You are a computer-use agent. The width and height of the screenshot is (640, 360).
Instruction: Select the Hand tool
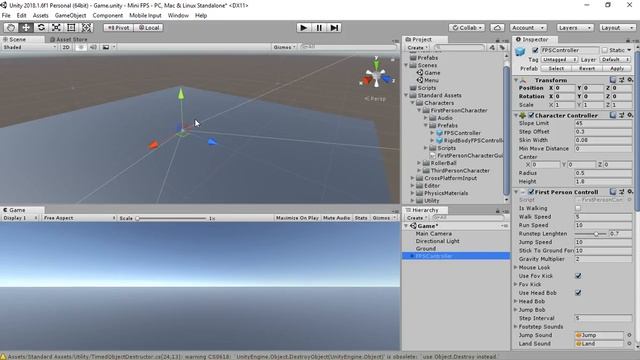pyautogui.click(x=11, y=27)
